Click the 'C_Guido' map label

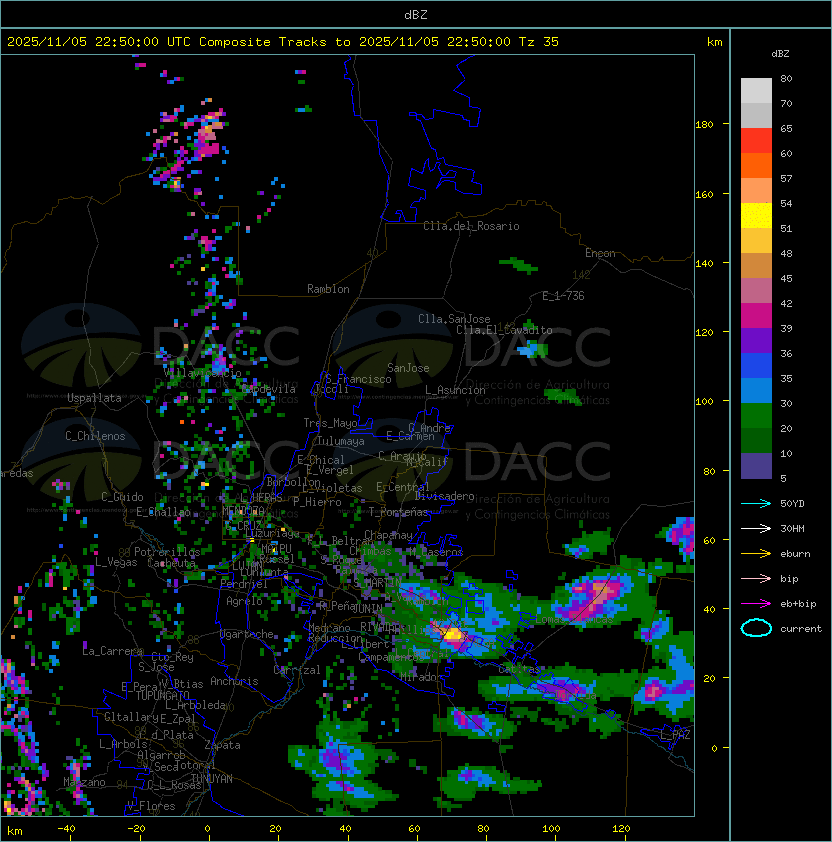122,497
